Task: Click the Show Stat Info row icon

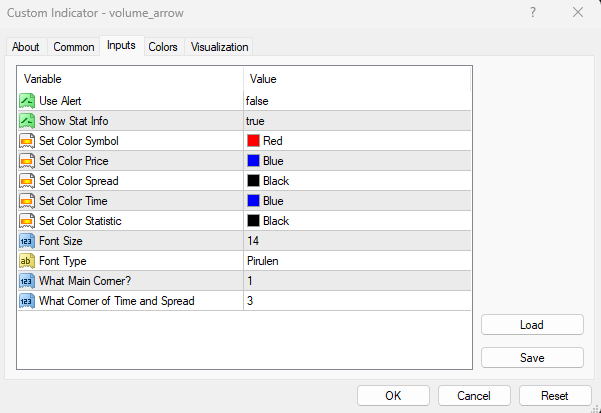Action: click(27, 121)
